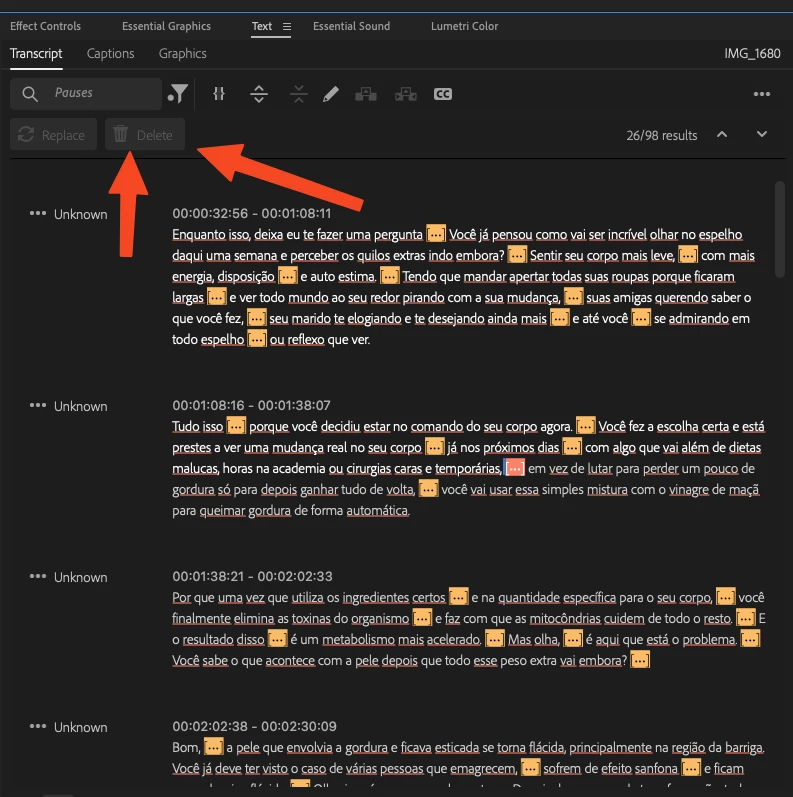Open the Captions sub-tab
793x797 pixels.
(110, 54)
